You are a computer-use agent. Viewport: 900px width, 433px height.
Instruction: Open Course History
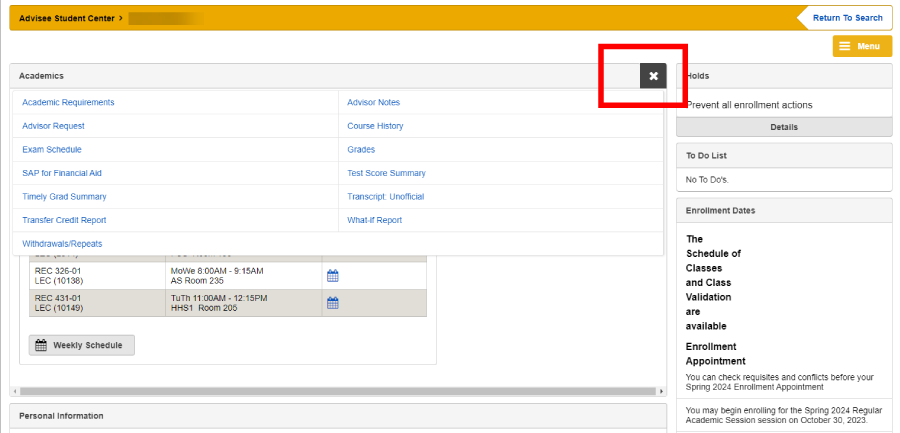point(375,126)
